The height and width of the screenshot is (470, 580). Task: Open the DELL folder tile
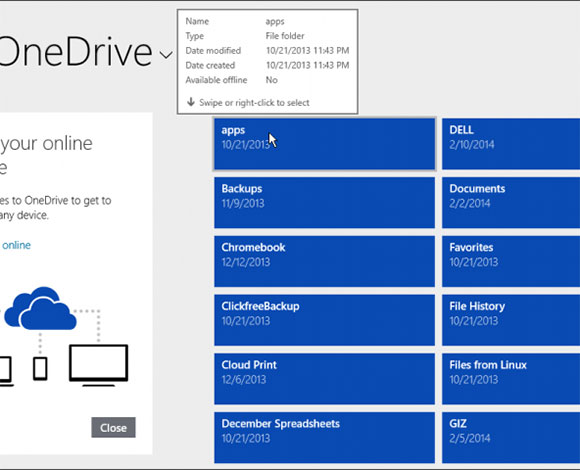(511, 144)
